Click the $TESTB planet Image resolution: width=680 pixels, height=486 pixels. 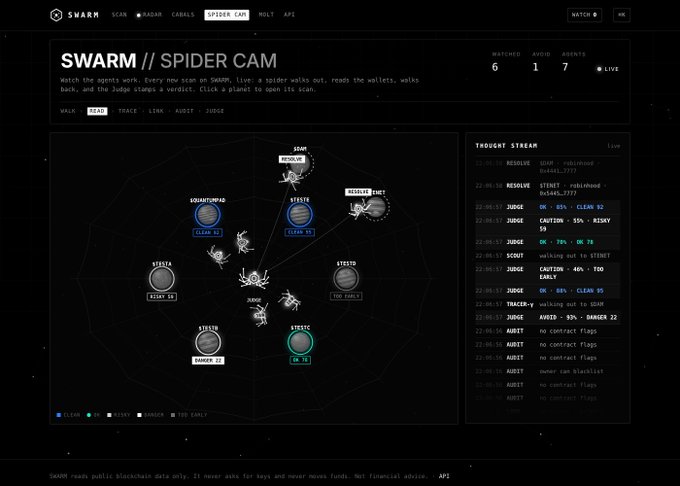click(208, 342)
